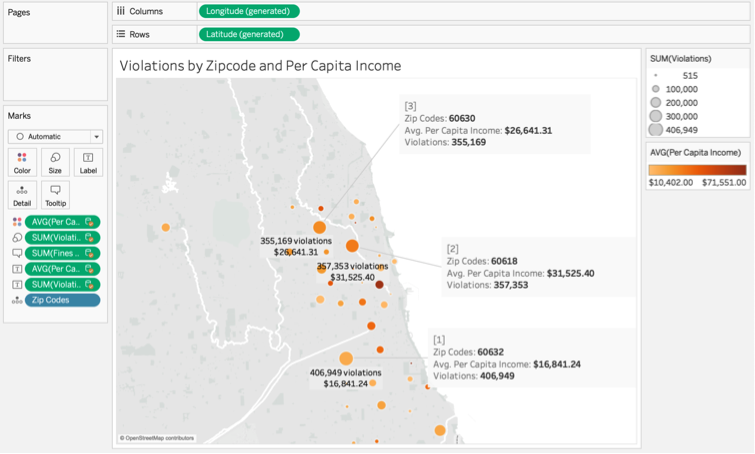Click the Color button in Marks card

coord(22,162)
